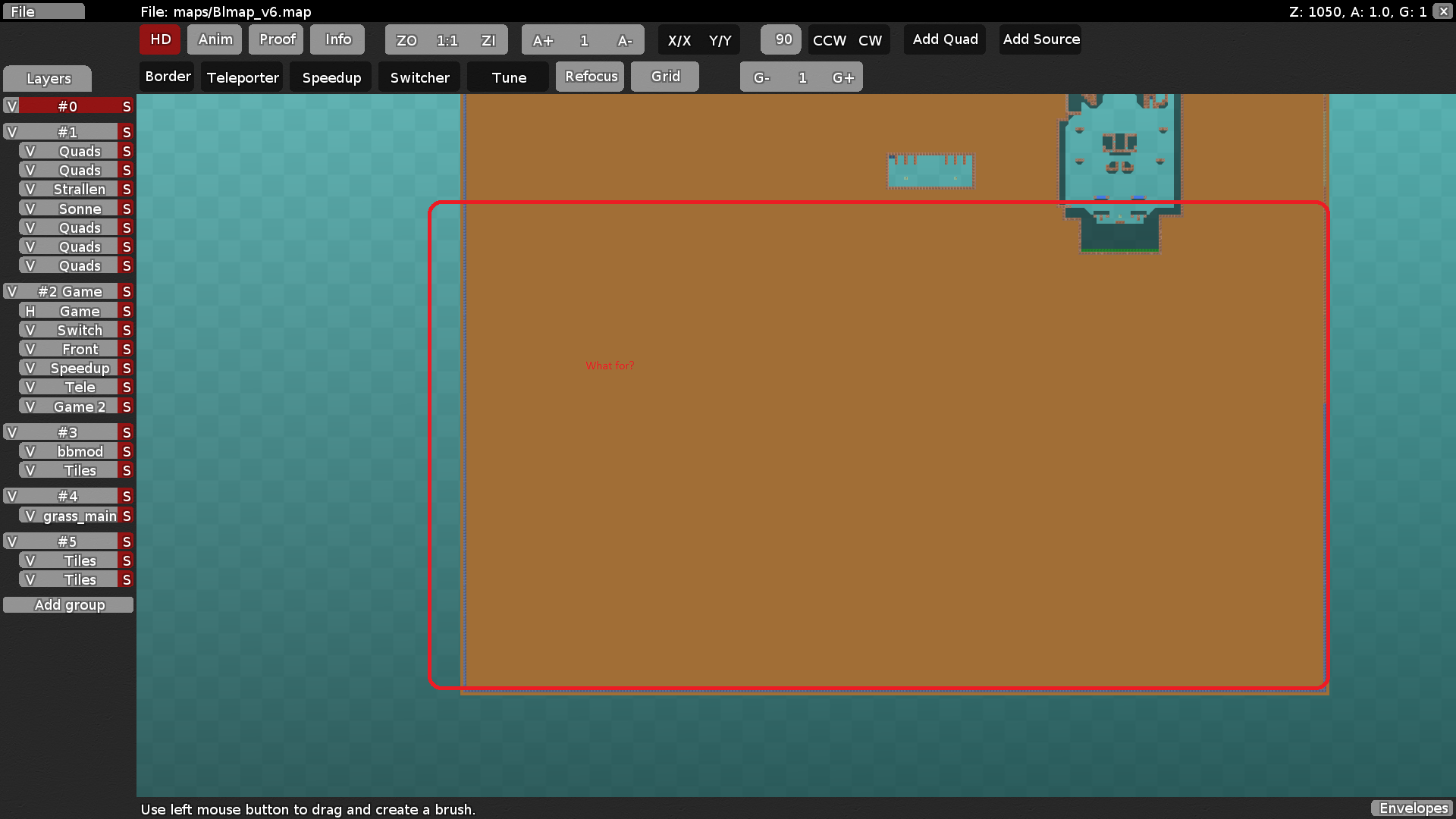Screen dimensions: 1456x819
Task: Flip the brush vertically with Y/Y
Action: tap(718, 40)
